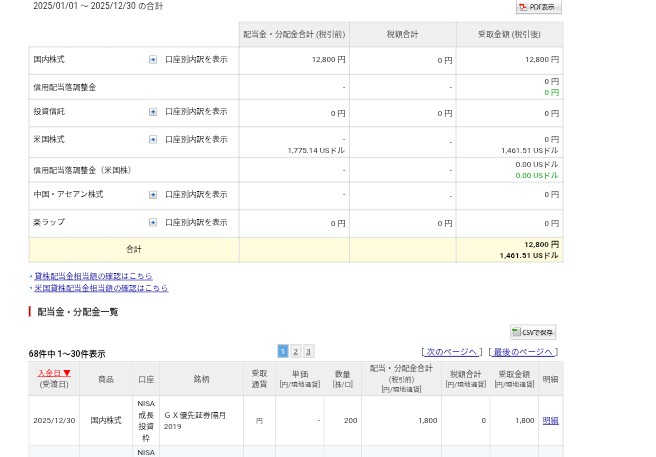Click 口座別内訳を表示 text for 国内株式
This screenshot has width=656, height=457.
coord(196,59)
